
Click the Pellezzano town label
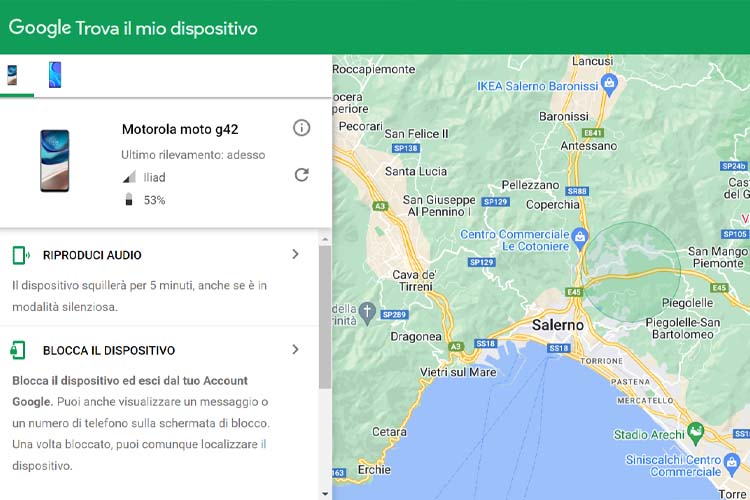click(530, 185)
